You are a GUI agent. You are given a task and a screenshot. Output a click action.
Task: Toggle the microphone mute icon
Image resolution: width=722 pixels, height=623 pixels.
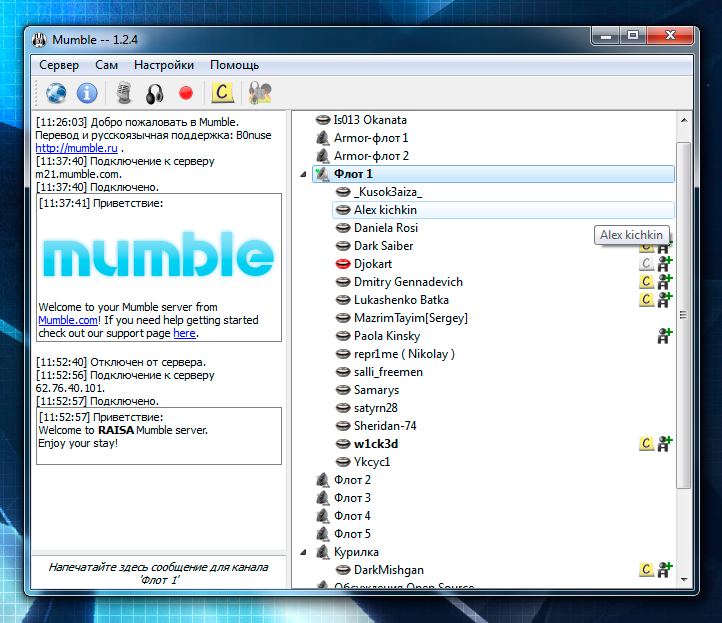124,93
